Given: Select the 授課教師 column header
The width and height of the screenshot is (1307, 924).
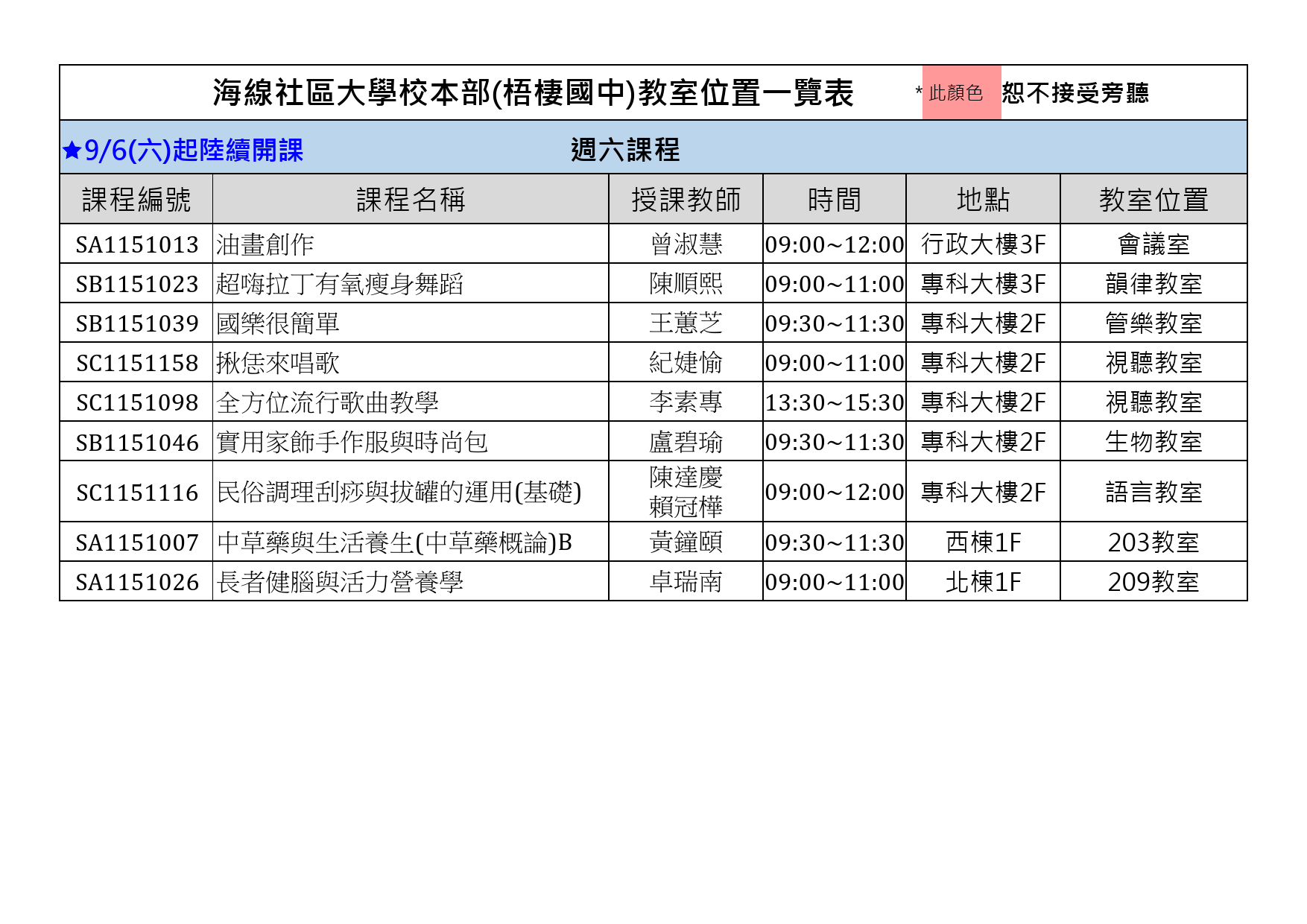Looking at the screenshot, I should pyautogui.click(x=686, y=200).
